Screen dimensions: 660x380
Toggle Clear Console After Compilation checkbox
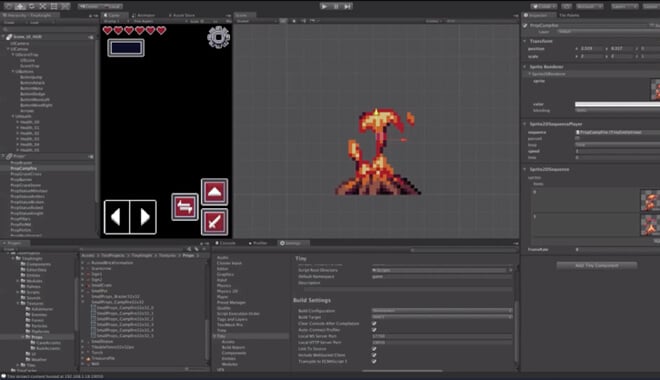374,324
